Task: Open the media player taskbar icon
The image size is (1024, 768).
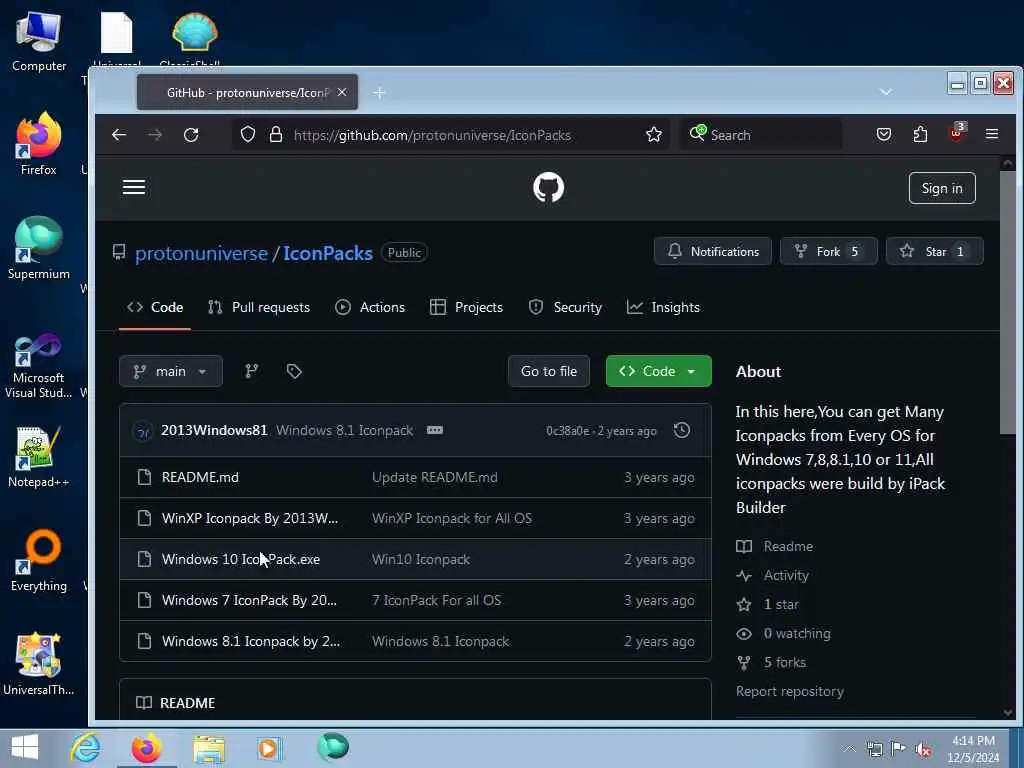Action: coord(269,748)
